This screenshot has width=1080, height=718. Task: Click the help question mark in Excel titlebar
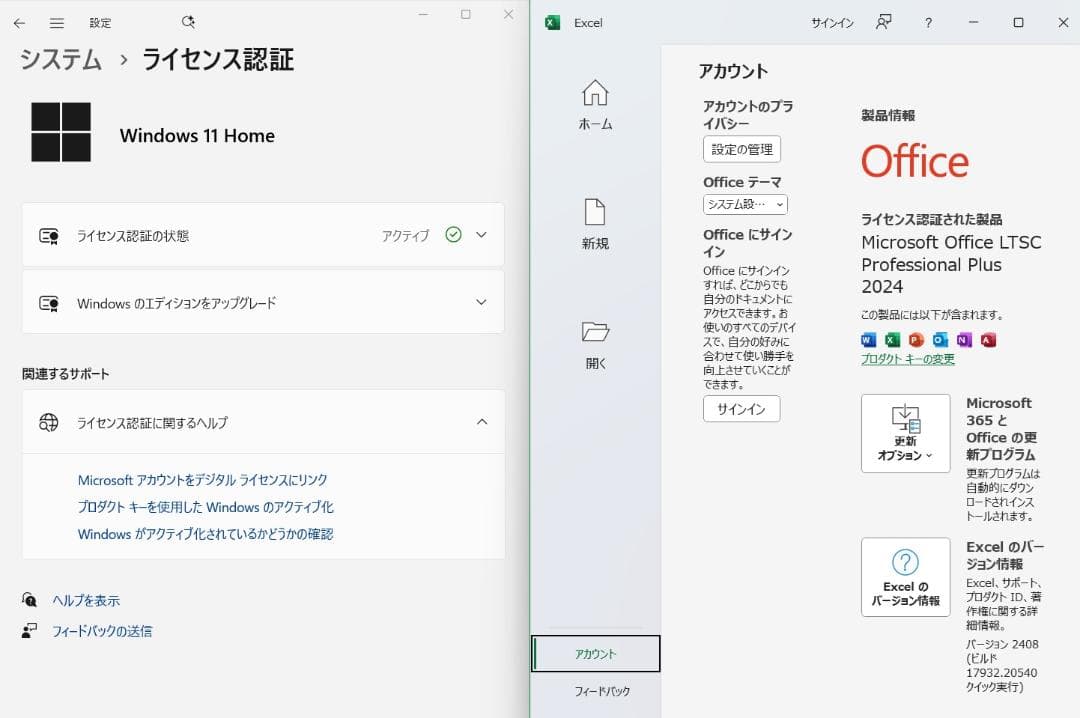tap(929, 22)
